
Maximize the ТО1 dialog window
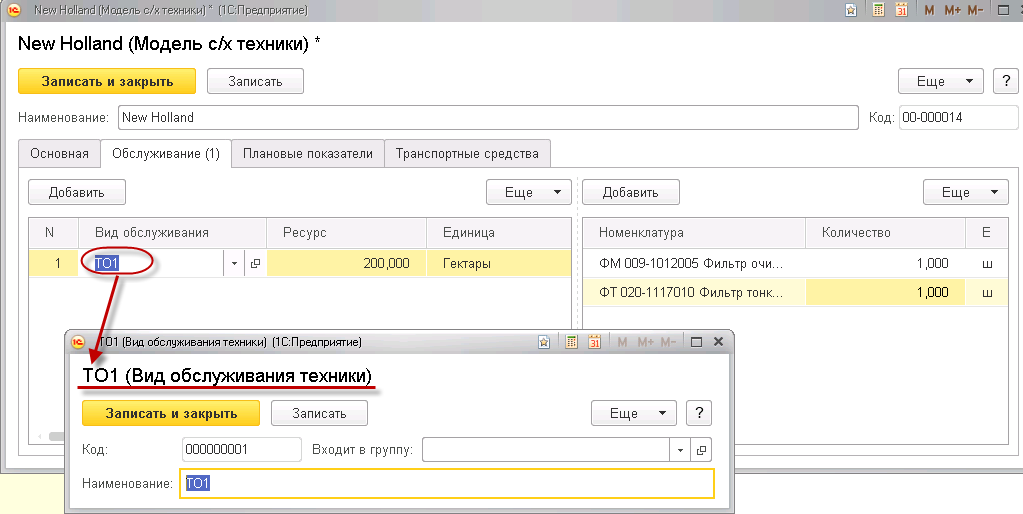coord(696,342)
